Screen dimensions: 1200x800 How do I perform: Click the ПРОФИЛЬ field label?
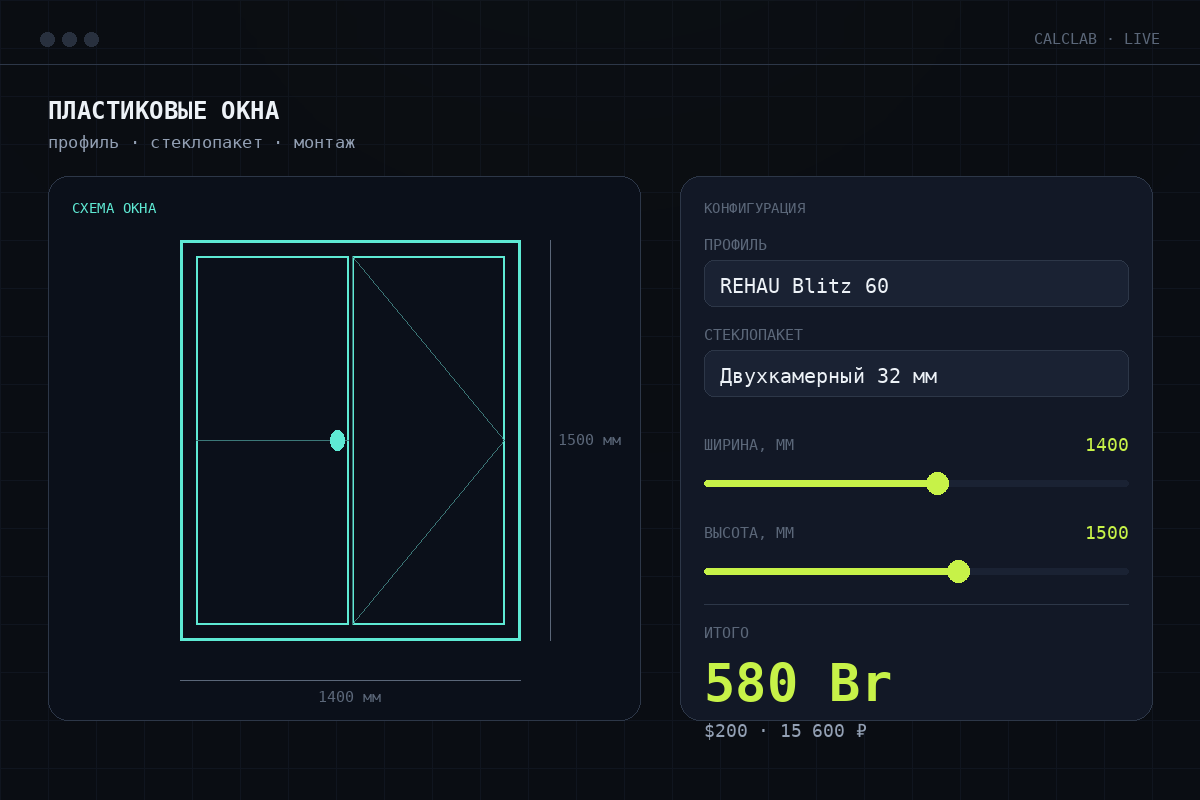736,245
